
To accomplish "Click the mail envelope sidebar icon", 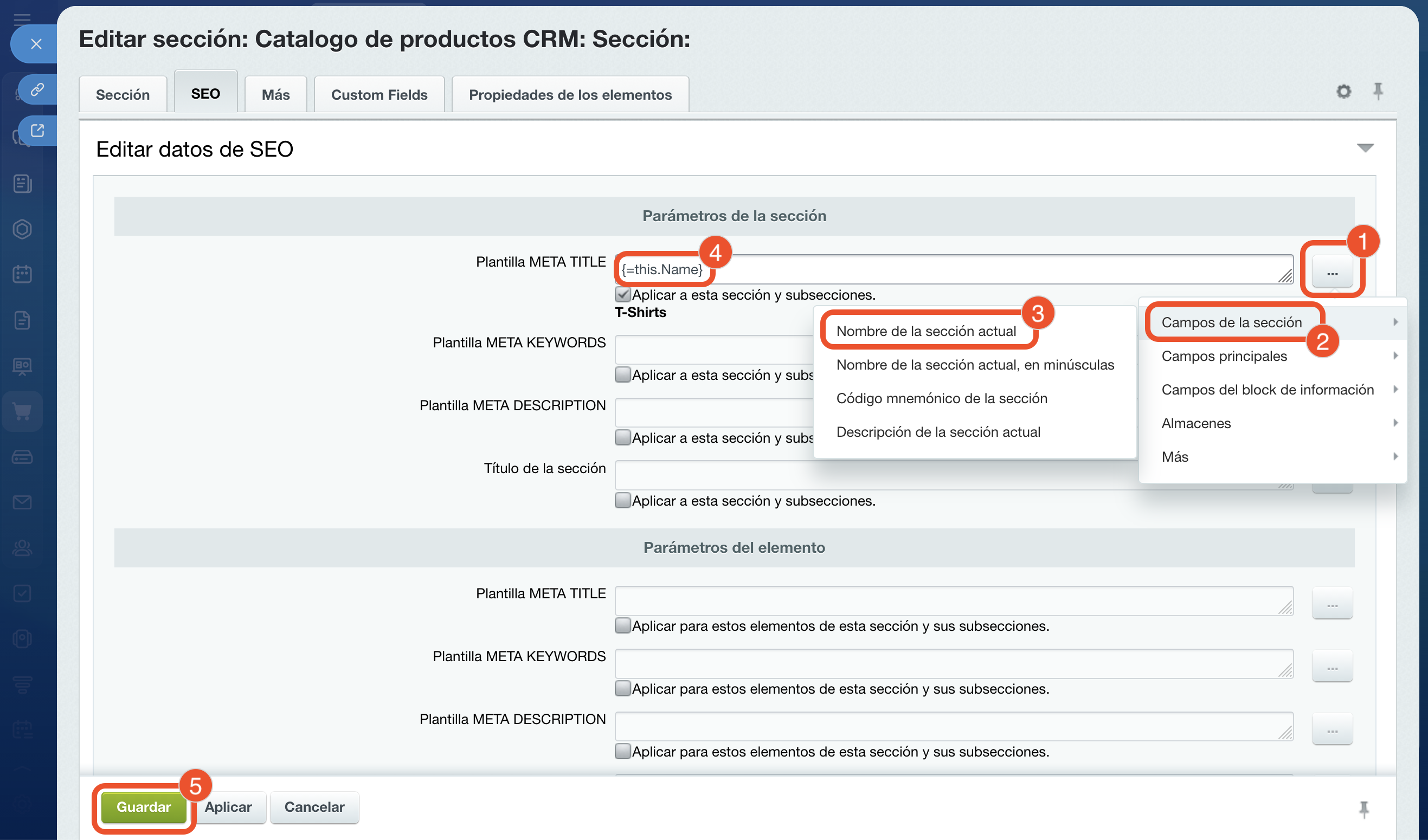I will coord(22,502).
